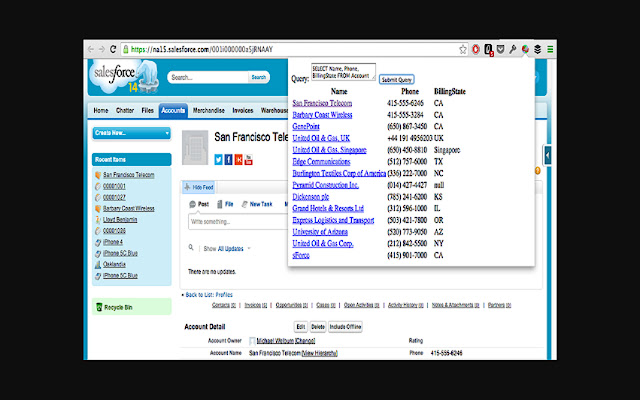This screenshot has height=400, width=640.
Task: Open United Oil & Gas, UK result
Action: 321,138
